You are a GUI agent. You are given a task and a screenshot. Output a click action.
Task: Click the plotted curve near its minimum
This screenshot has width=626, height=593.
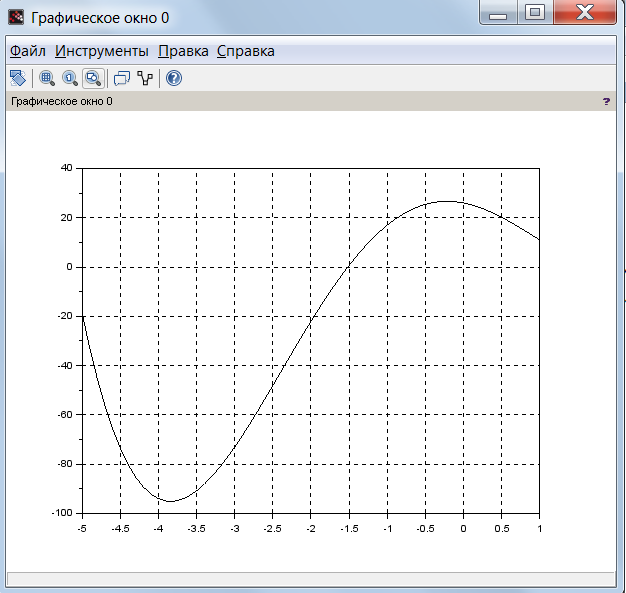170,501
